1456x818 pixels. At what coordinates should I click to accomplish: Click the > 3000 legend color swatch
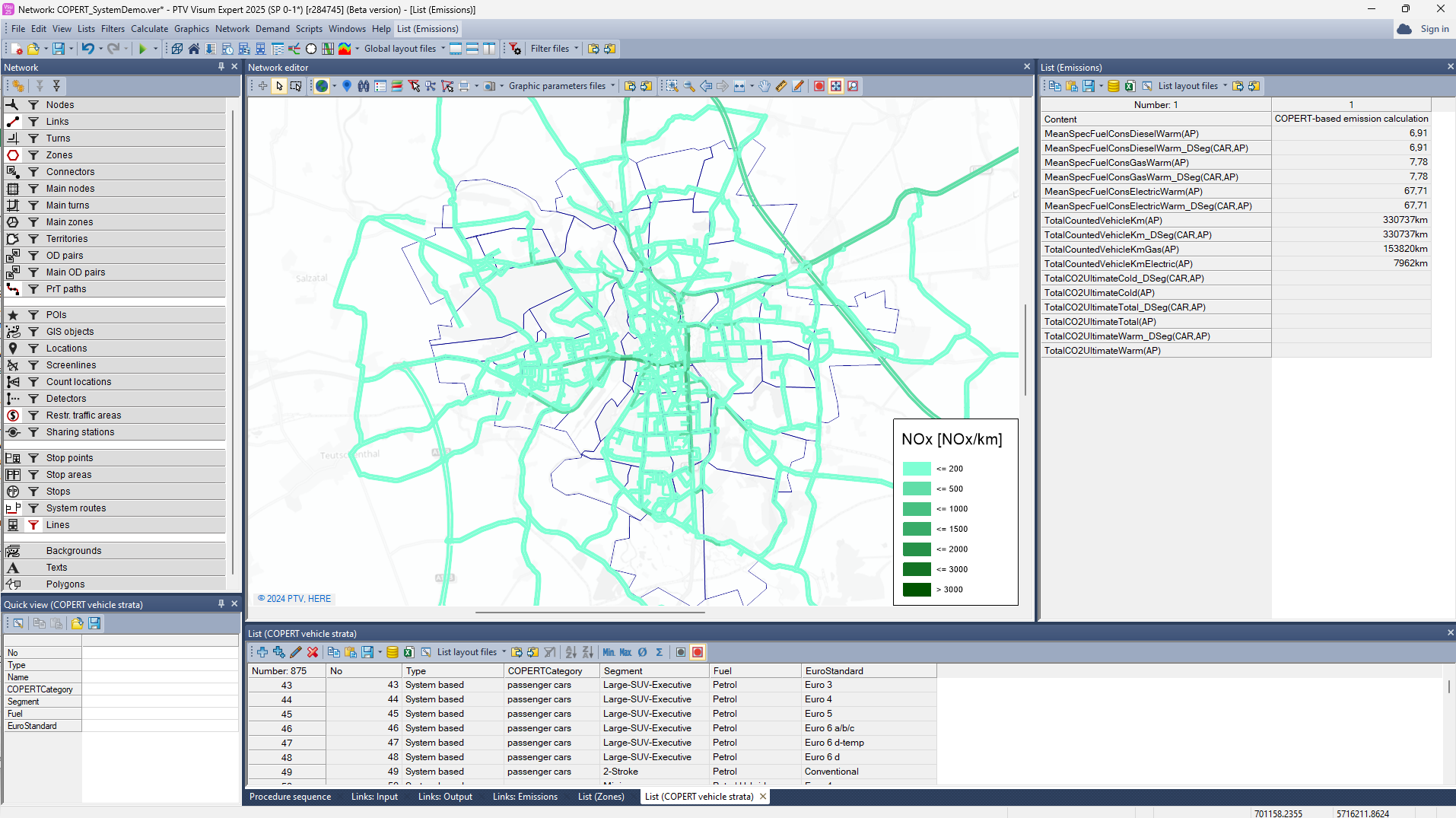(x=917, y=590)
